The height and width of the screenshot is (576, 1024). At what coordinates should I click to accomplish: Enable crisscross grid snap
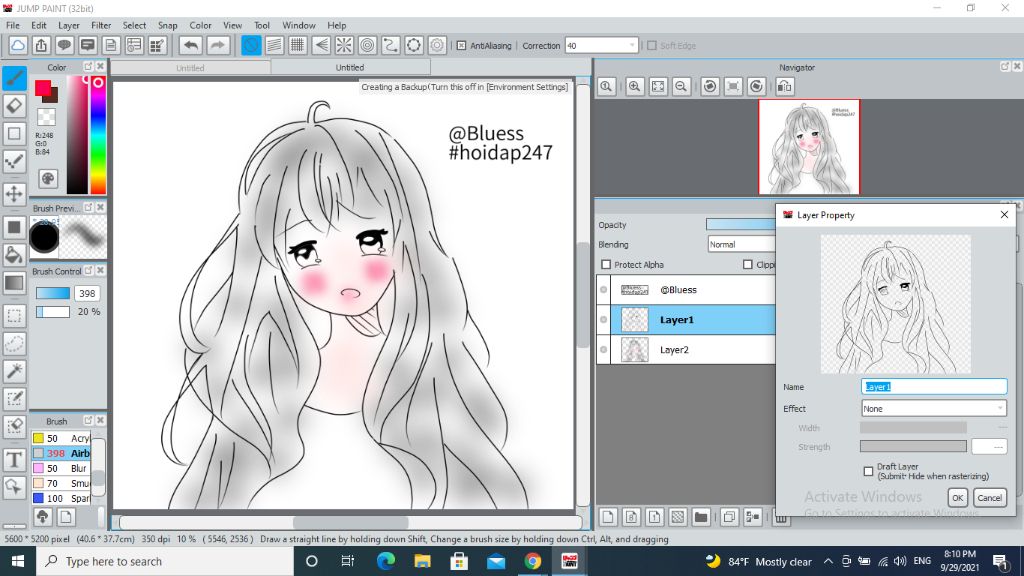tap(297, 45)
